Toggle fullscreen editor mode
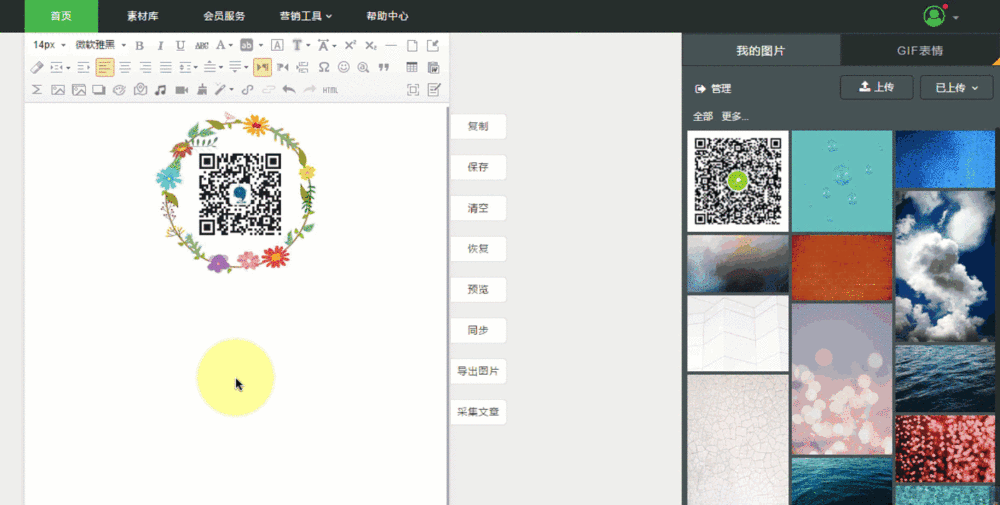Image resolution: width=1000 pixels, height=505 pixels. pos(413,90)
